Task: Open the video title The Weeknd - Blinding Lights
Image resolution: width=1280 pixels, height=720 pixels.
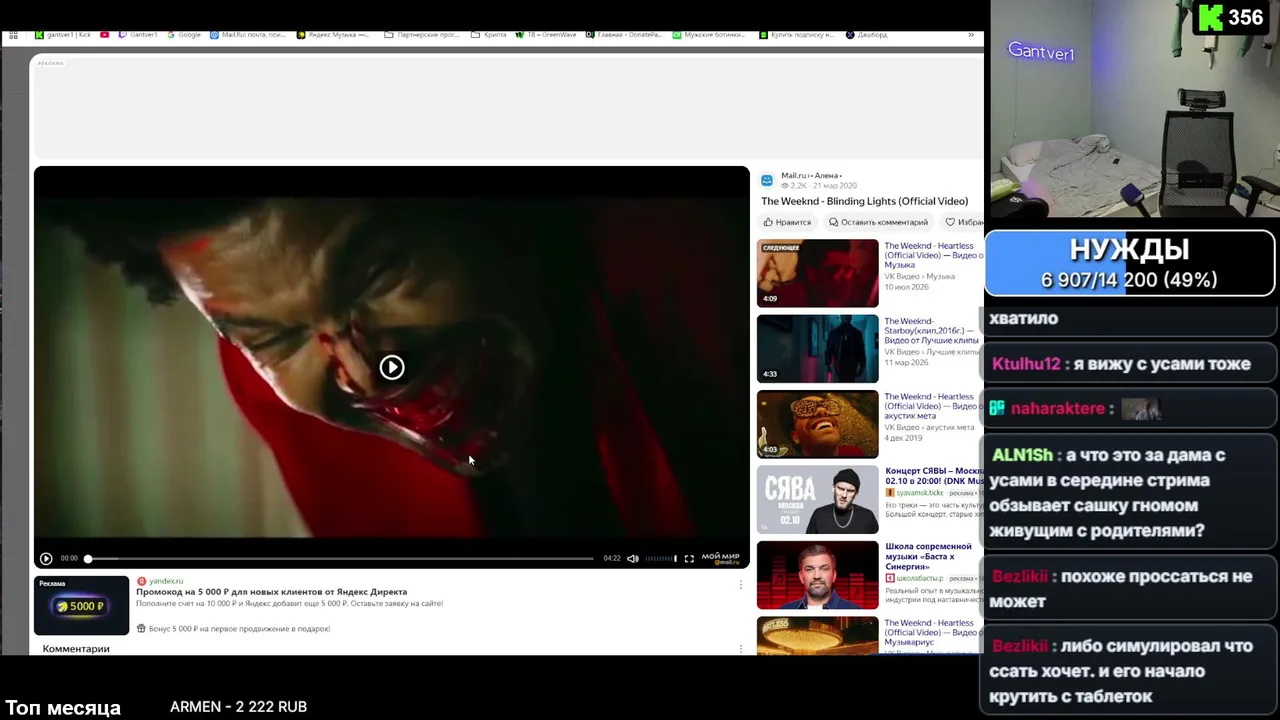Action: (865, 201)
